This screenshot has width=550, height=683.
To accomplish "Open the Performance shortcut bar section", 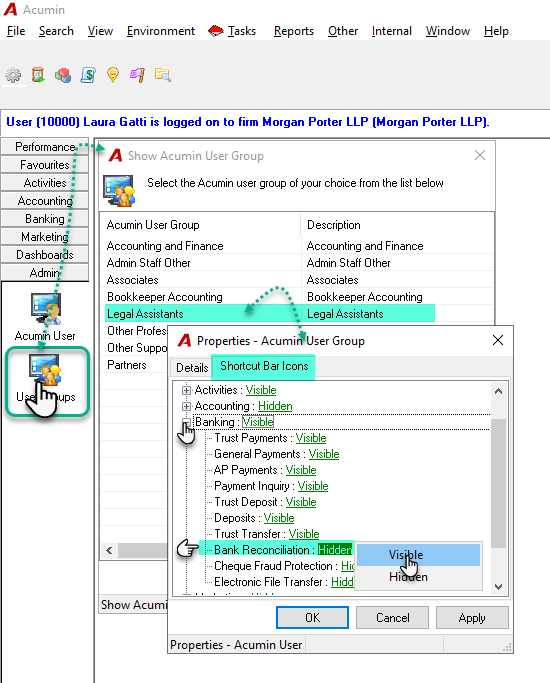I will (x=45, y=147).
